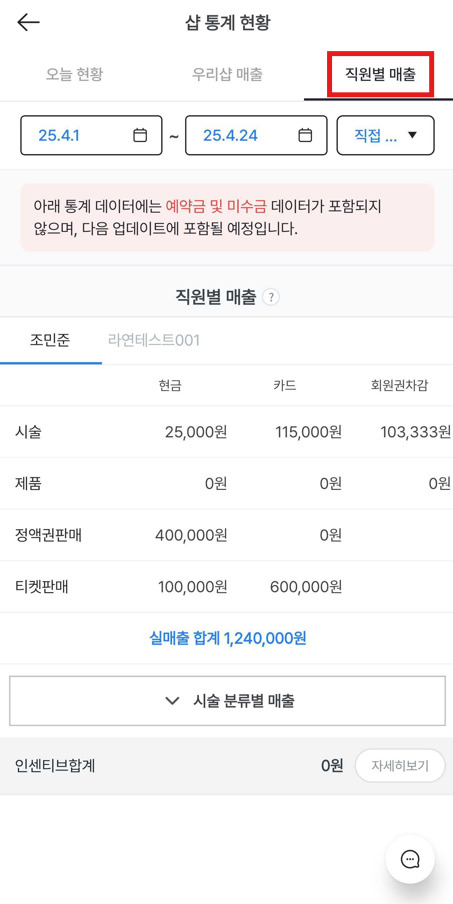Click the 자세히보기 button
The height and width of the screenshot is (904, 453).
tap(401, 766)
